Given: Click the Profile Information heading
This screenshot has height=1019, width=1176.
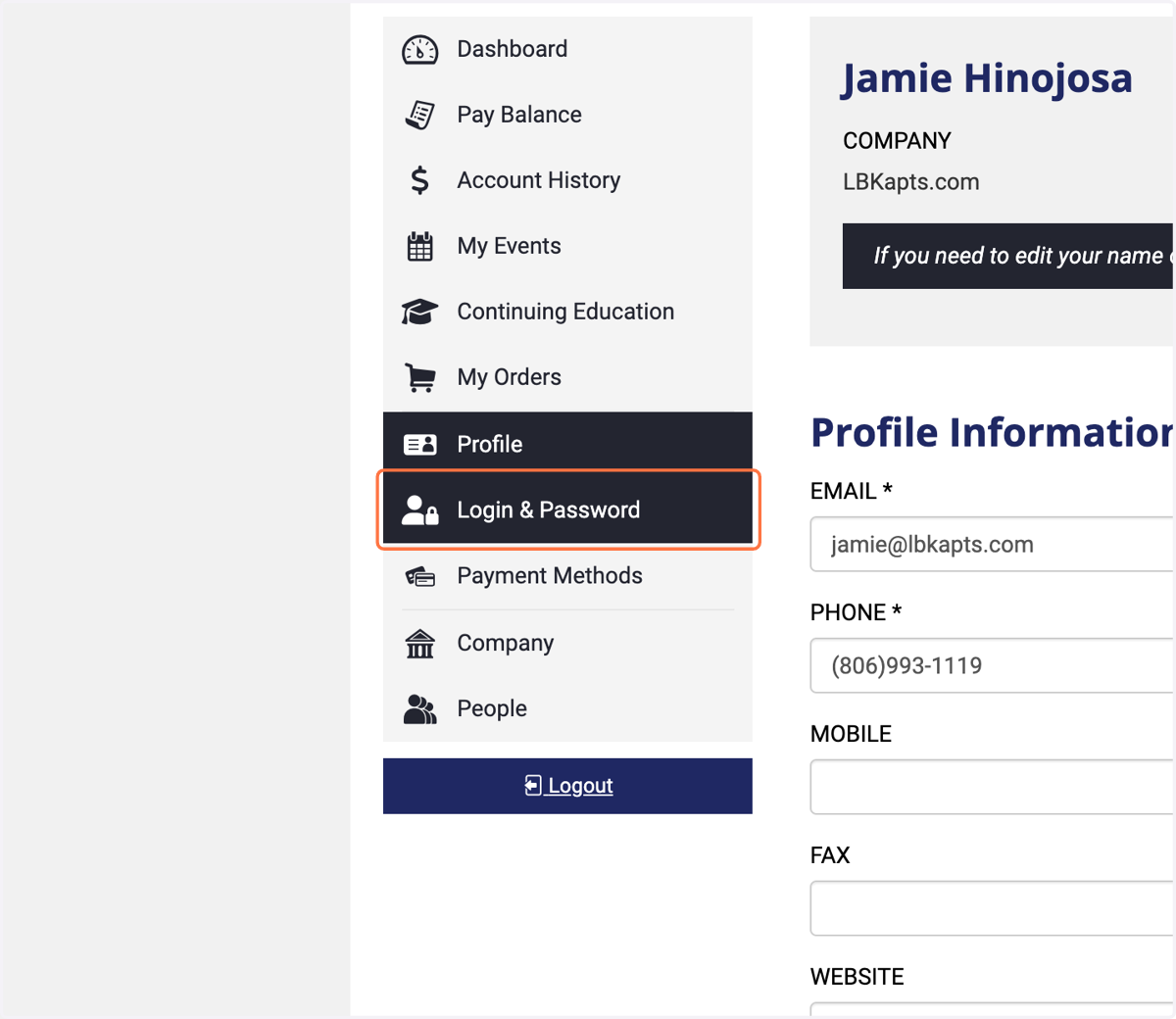Looking at the screenshot, I should tap(992, 432).
